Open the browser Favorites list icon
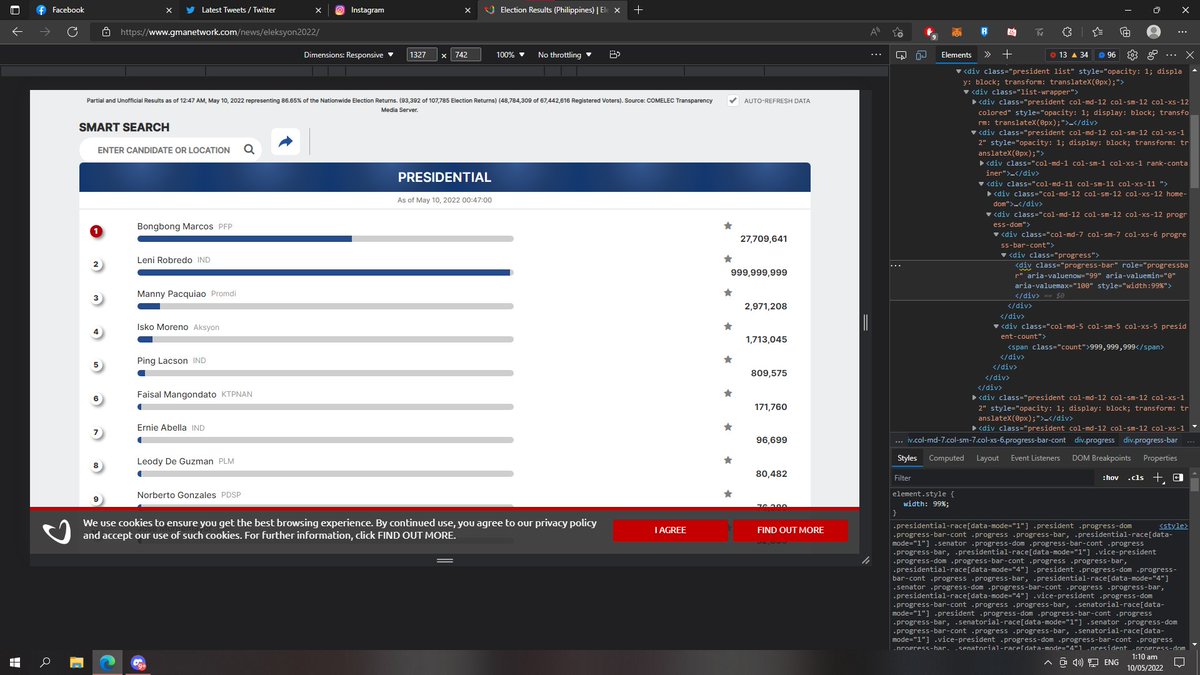The height and width of the screenshot is (675, 1200). tap(1097, 32)
